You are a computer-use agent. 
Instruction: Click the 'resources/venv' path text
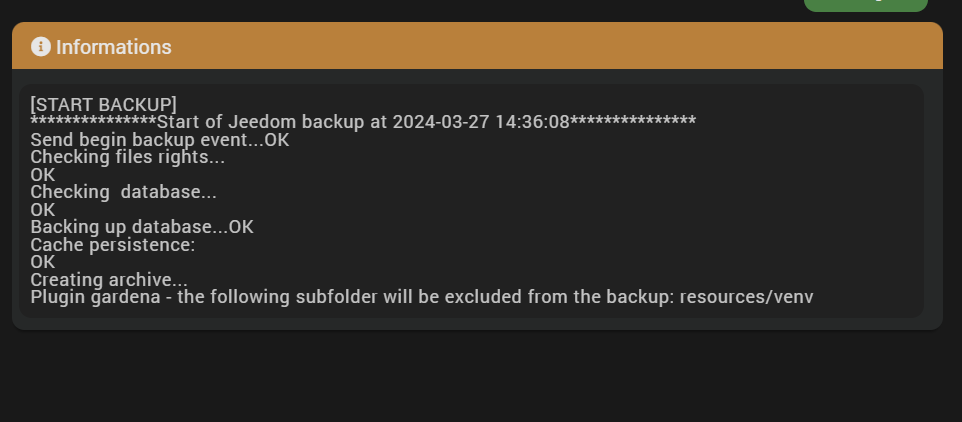[747, 297]
